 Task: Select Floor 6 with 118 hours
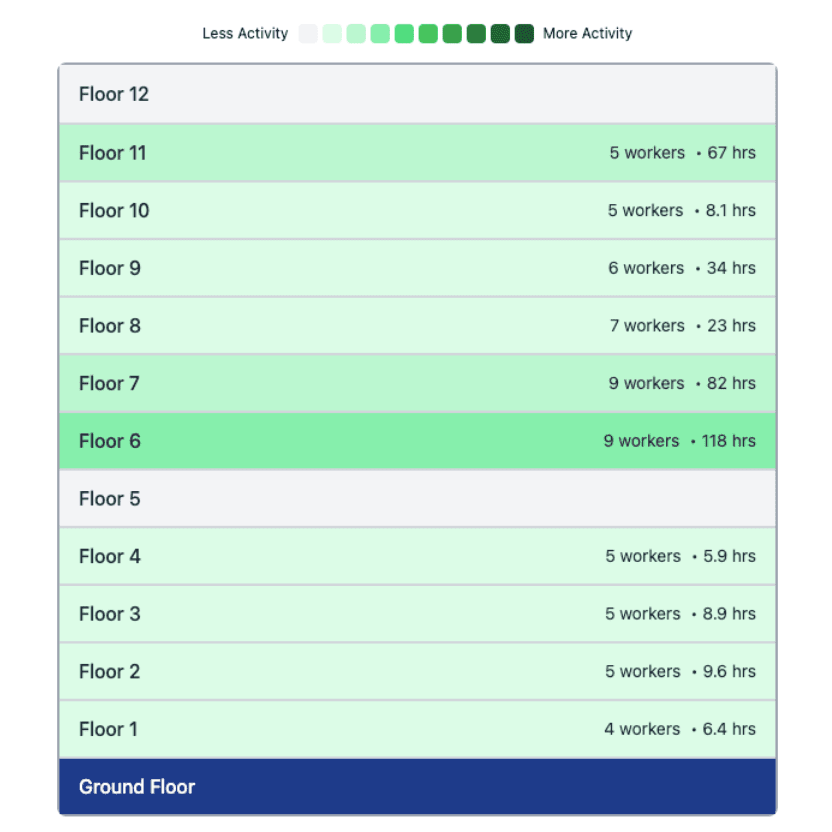coord(416,441)
